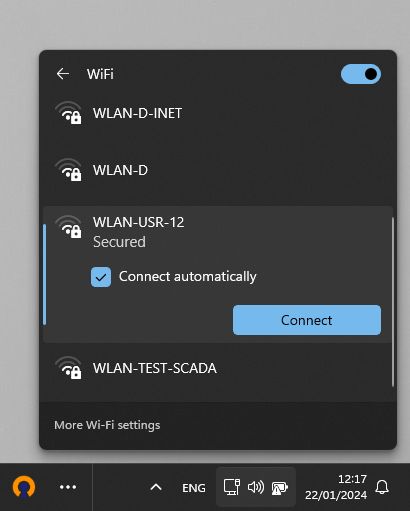Uncheck Connect automatically checkbox
The height and width of the screenshot is (511, 410).
(x=101, y=277)
